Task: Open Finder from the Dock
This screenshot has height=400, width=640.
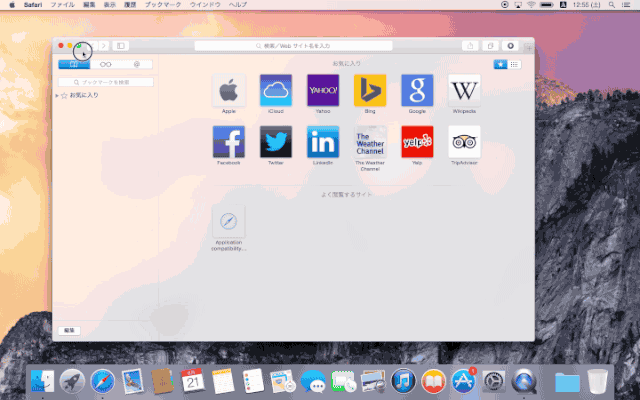Action: pos(42,381)
